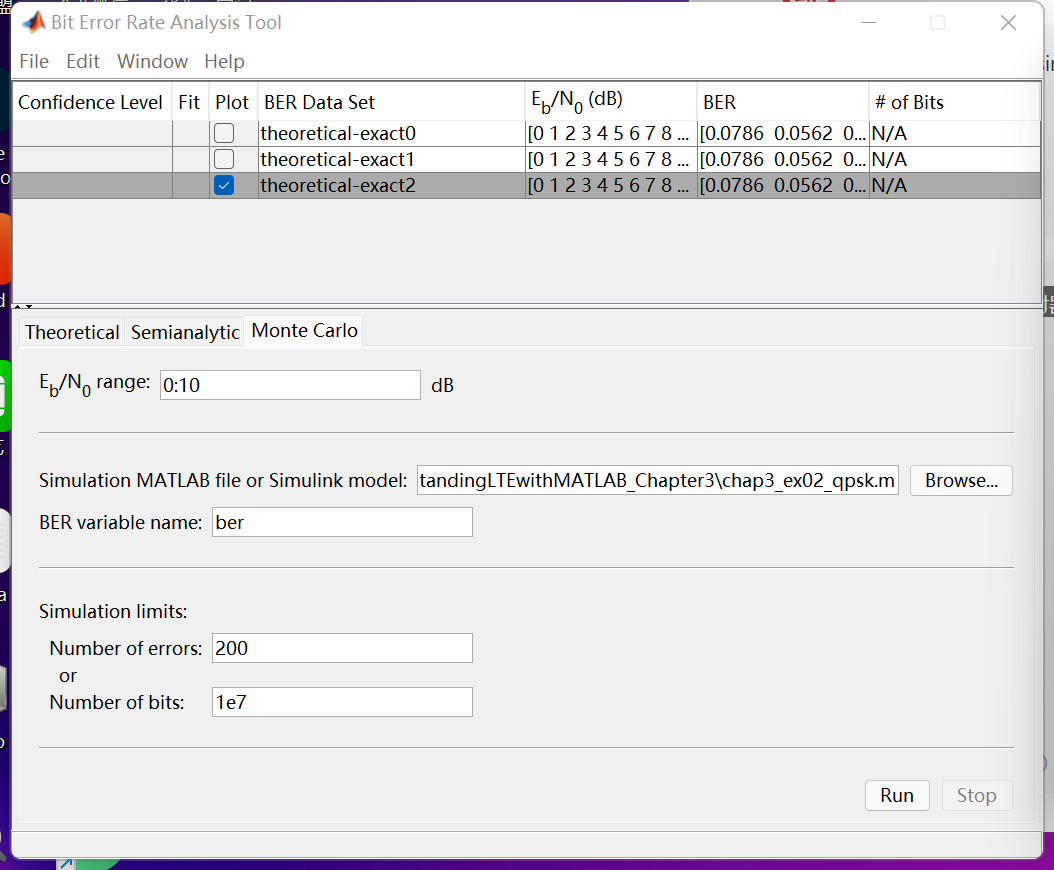Switch to the Semianalytic tab
The width and height of the screenshot is (1054, 870).
(x=185, y=332)
